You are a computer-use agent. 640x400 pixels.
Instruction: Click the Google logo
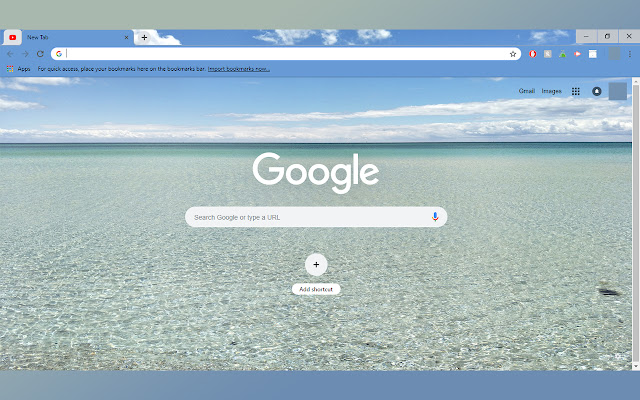pos(316,173)
